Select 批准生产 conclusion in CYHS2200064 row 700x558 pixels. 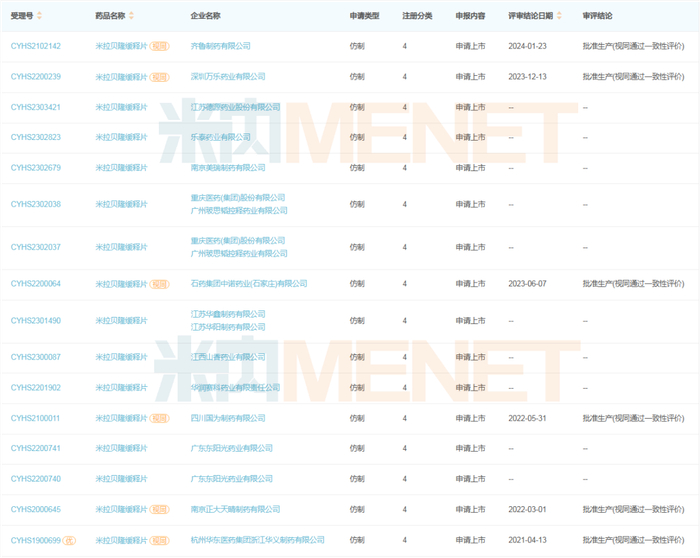tap(633, 283)
